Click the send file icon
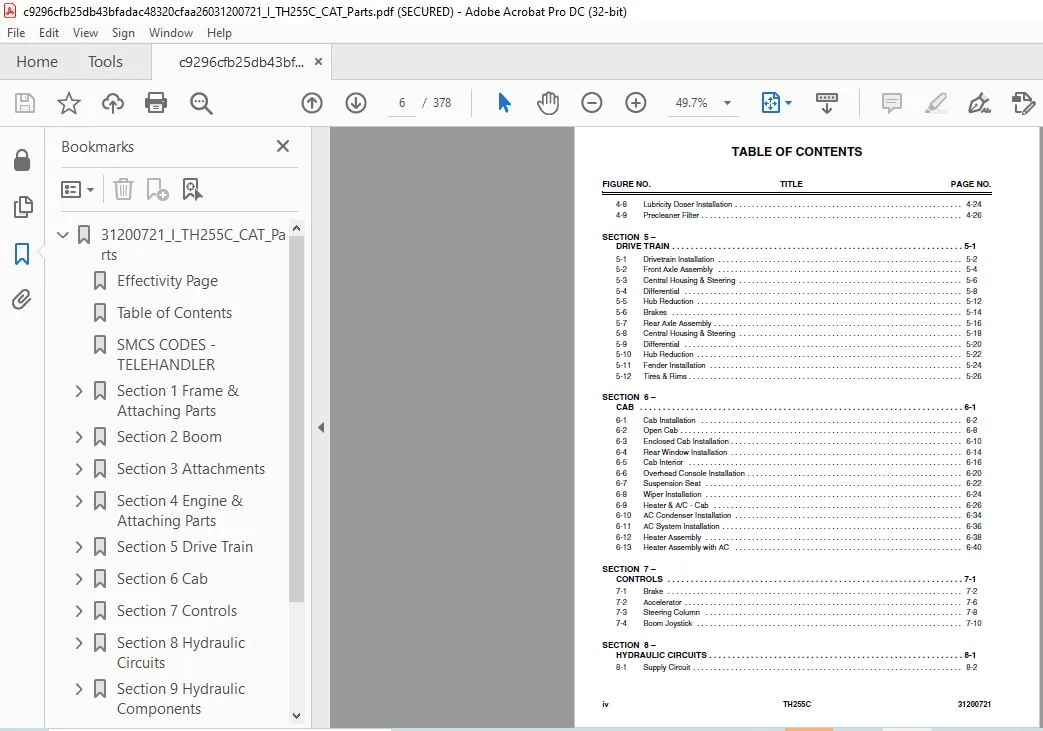Image resolution: width=1043 pixels, height=731 pixels. pyautogui.click(x=1023, y=103)
